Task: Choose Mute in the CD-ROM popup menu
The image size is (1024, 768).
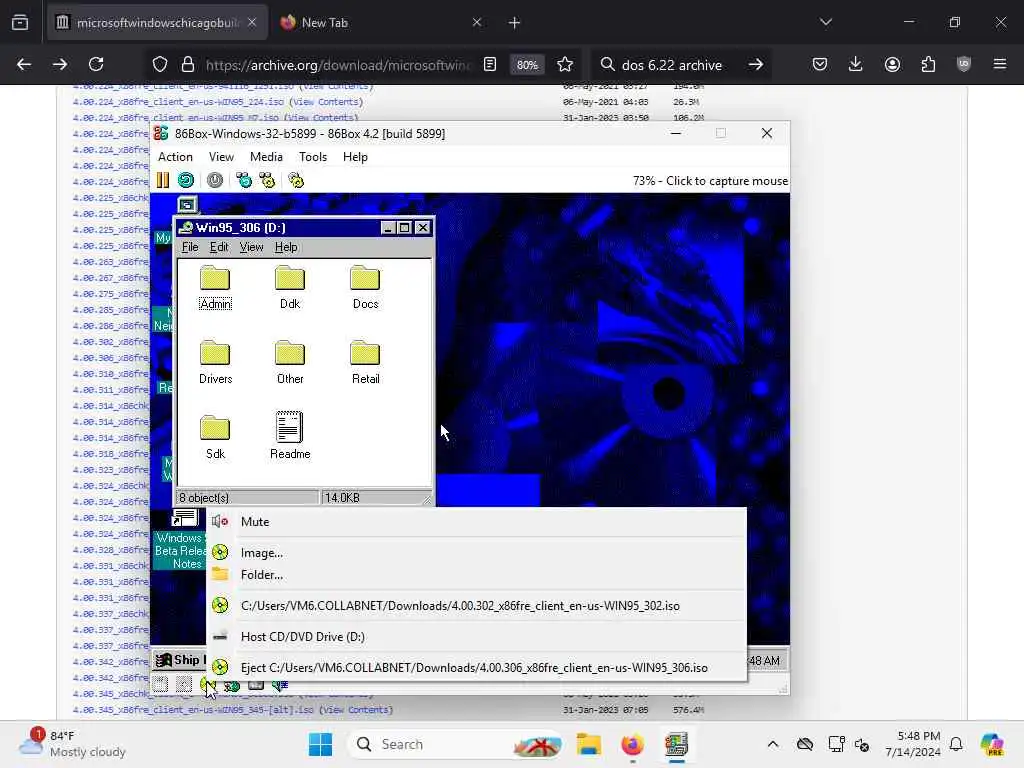Action: point(477,522)
